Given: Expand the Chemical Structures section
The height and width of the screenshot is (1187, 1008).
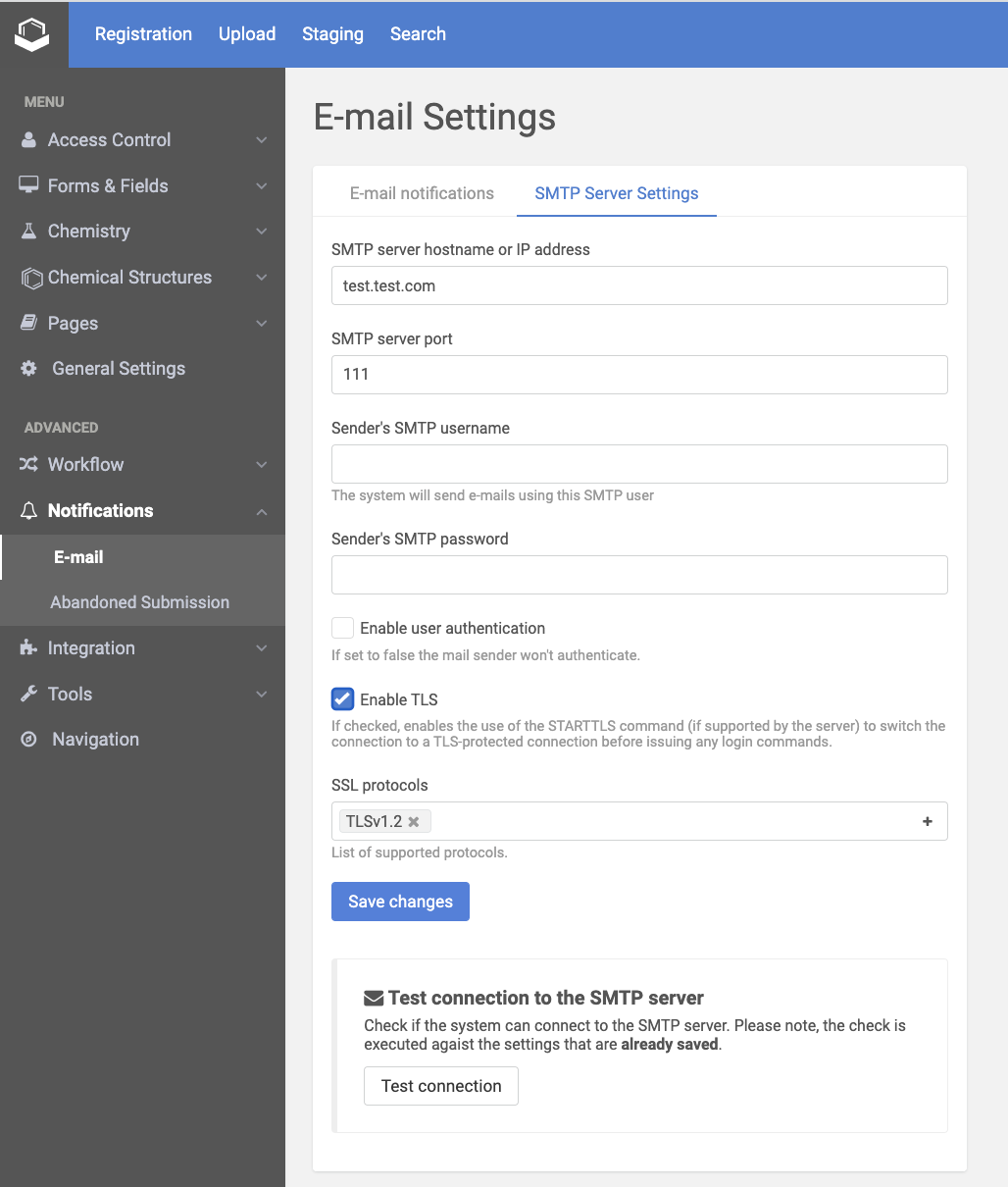Looking at the screenshot, I should (261, 278).
